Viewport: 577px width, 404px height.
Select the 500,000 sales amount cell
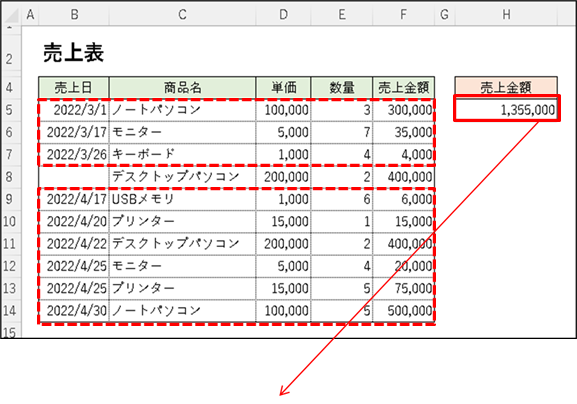[x=404, y=311]
